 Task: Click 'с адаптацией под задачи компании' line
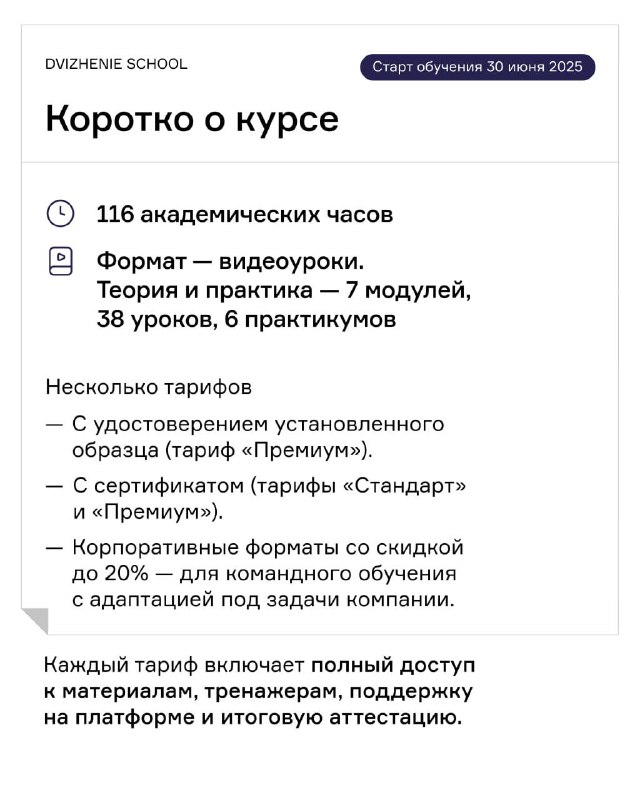click(263, 599)
